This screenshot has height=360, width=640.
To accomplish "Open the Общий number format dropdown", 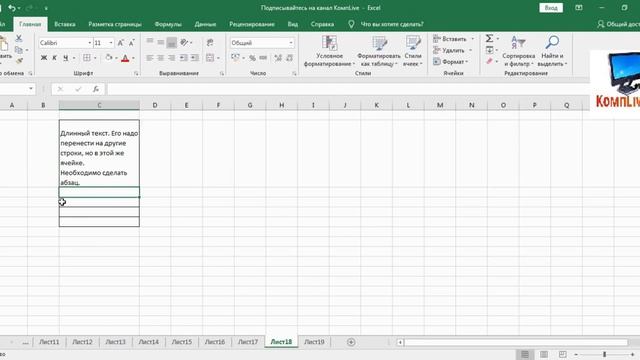I will (291, 43).
